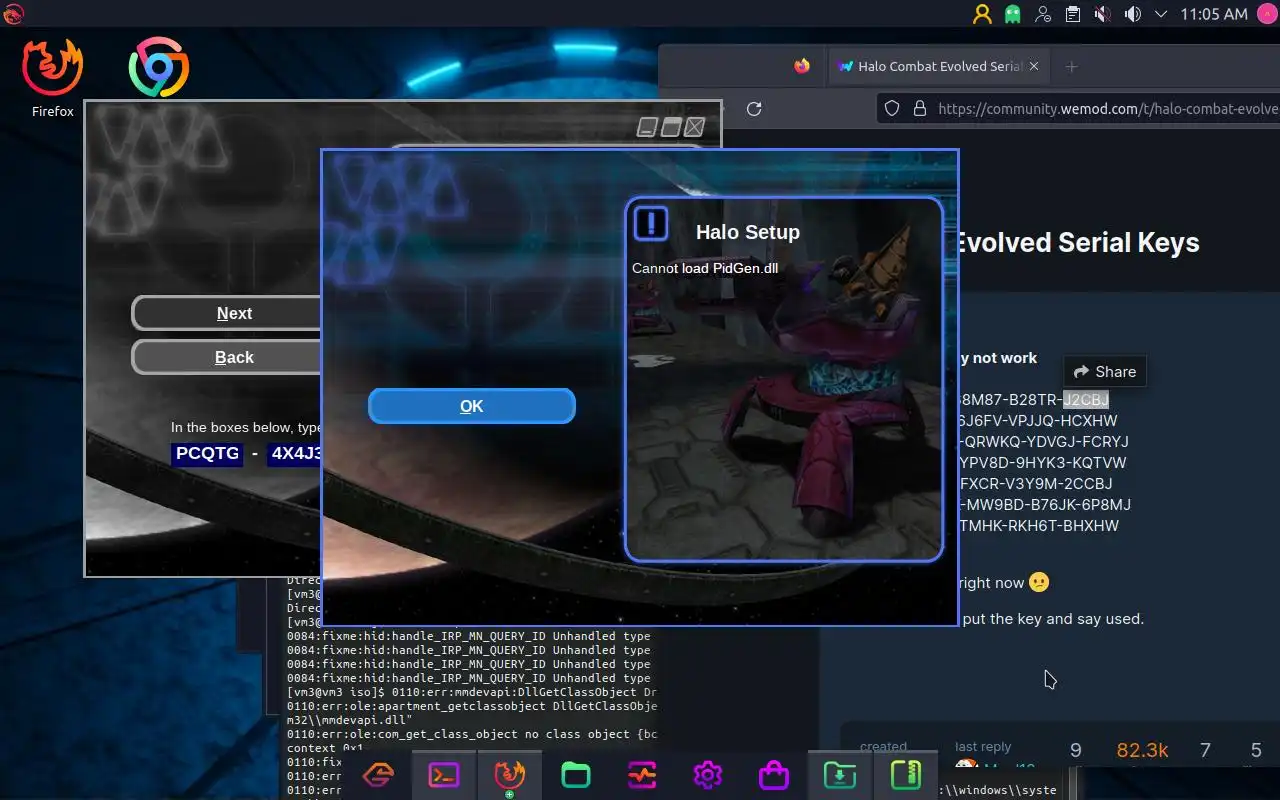This screenshot has width=1280, height=800.
Task: Click the highlighted J2CBJ key text
Action: point(1086,400)
